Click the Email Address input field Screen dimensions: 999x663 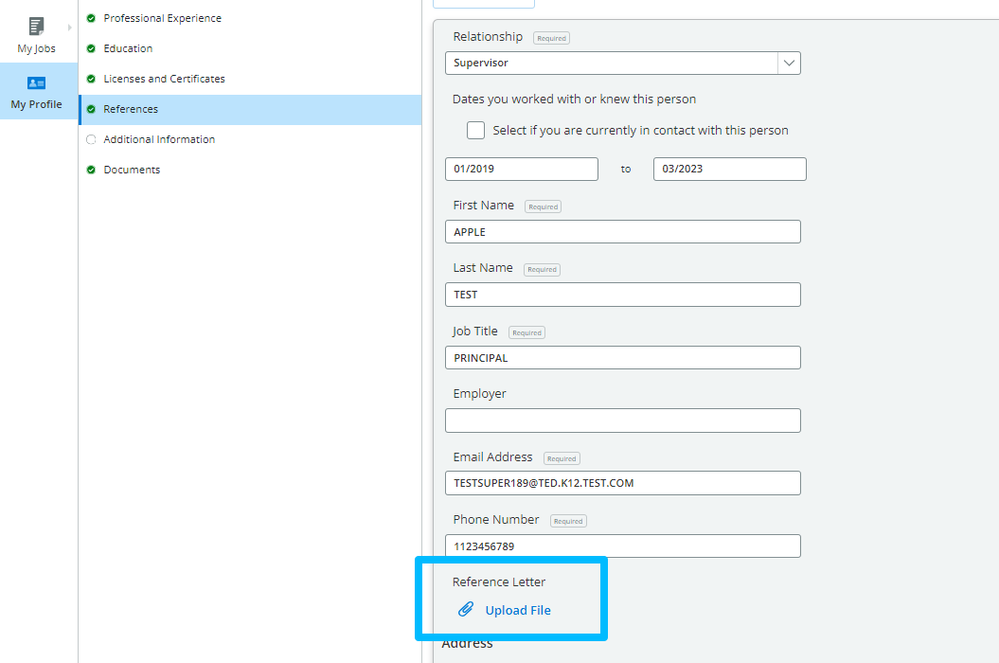622,482
